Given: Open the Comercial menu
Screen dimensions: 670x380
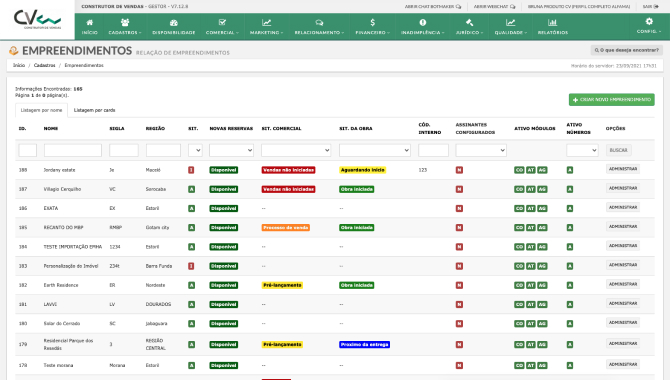Looking at the screenshot, I should pos(222,27).
